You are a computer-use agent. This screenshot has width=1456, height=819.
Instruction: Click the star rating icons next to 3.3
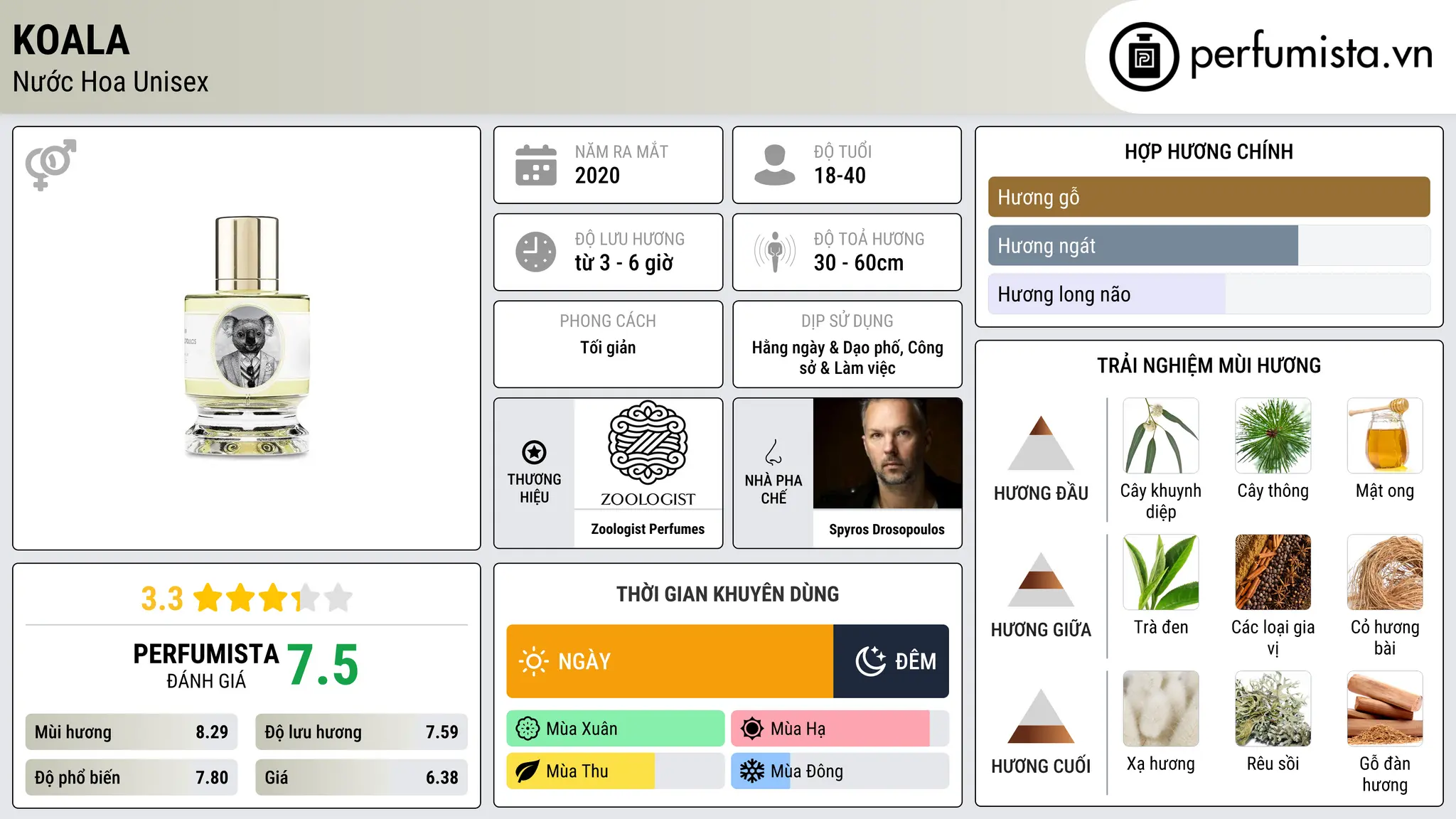273,598
